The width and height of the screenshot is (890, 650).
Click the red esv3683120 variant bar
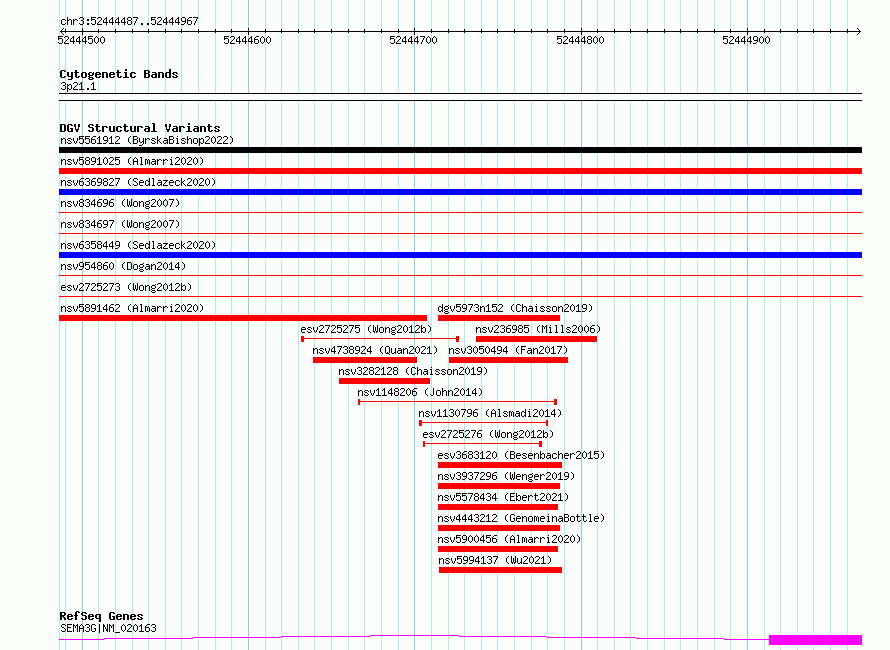tap(500, 465)
